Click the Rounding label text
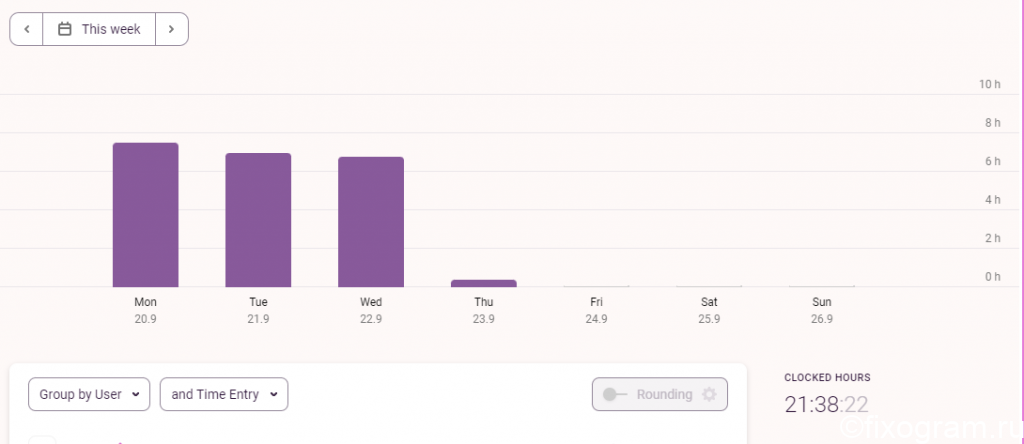 [x=664, y=394]
